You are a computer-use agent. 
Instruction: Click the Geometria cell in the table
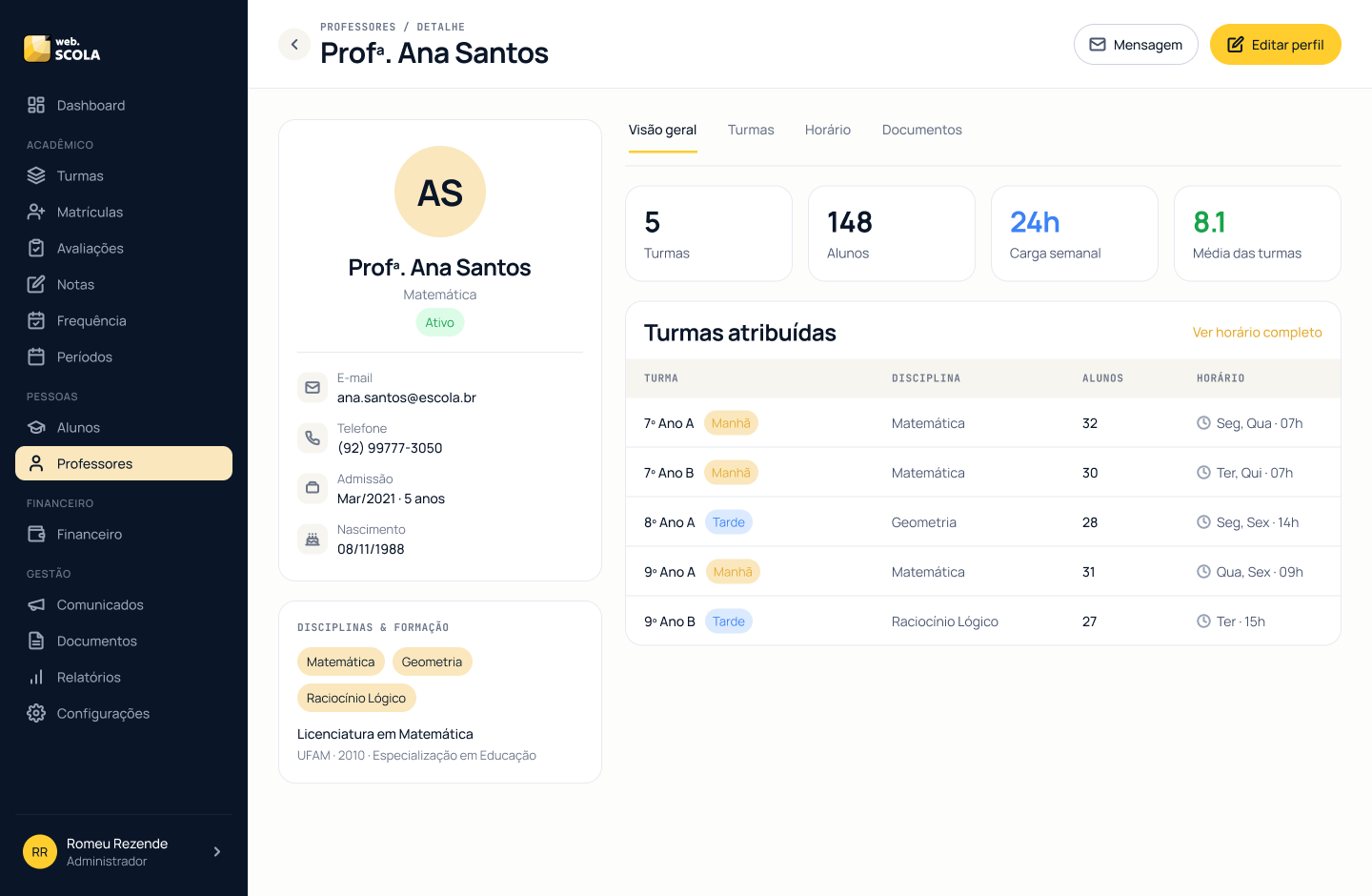tap(924, 522)
